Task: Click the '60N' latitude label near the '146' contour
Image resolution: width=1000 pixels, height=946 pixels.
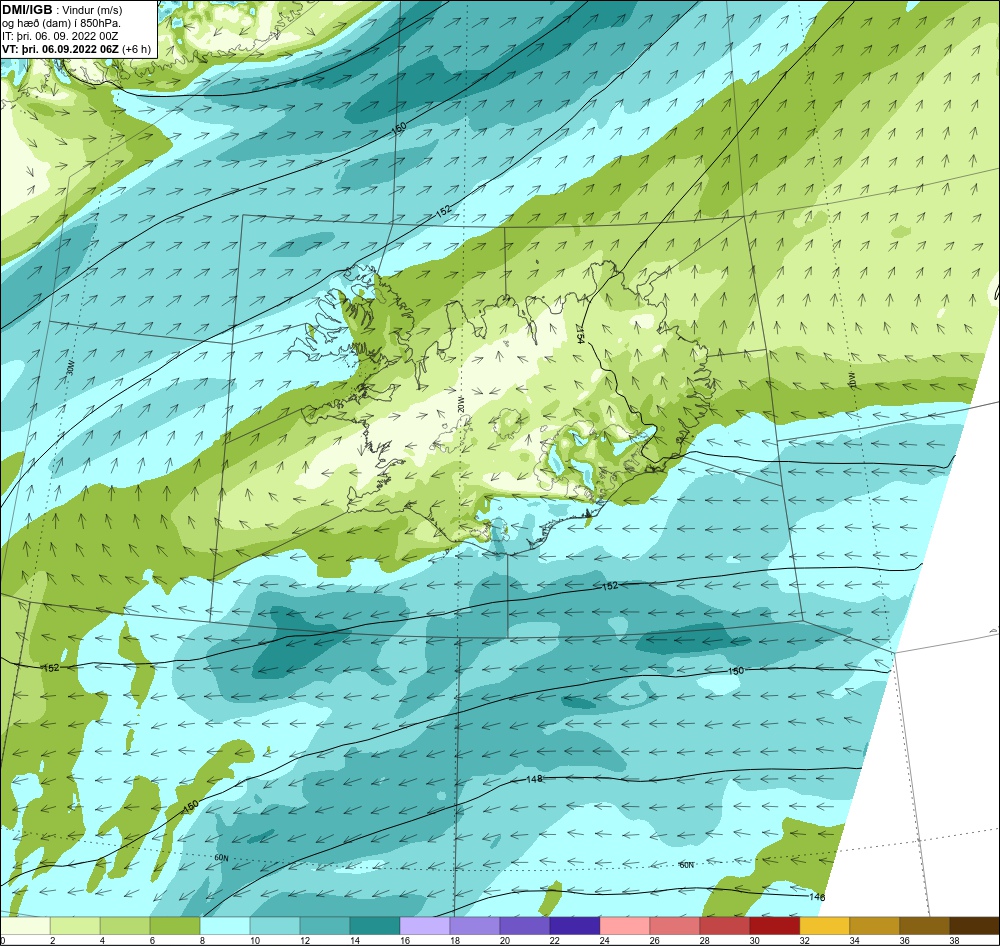Action: [686, 865]
